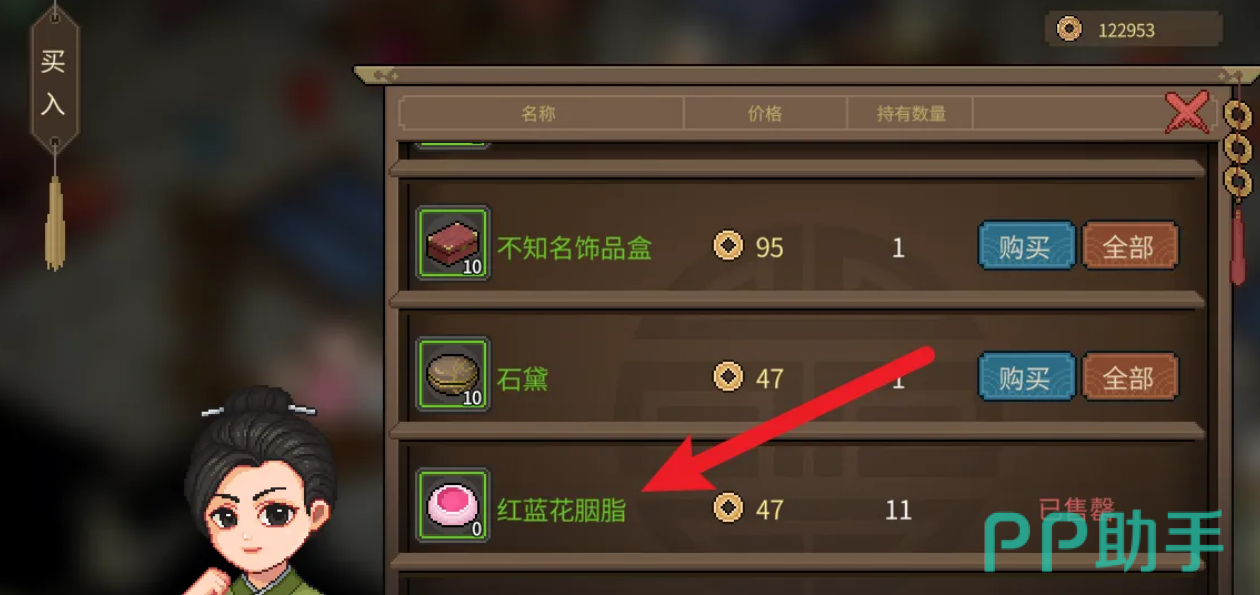1260x595 pixels.
Task: Open the 买入 hanging sign tab
Action: (x=54, y=82)
